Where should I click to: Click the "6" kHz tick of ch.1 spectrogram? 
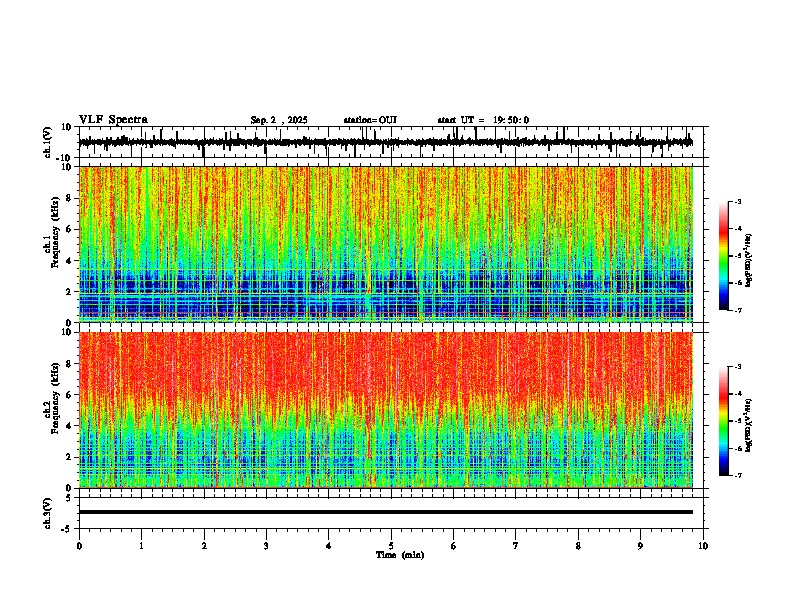click(71, 229)
